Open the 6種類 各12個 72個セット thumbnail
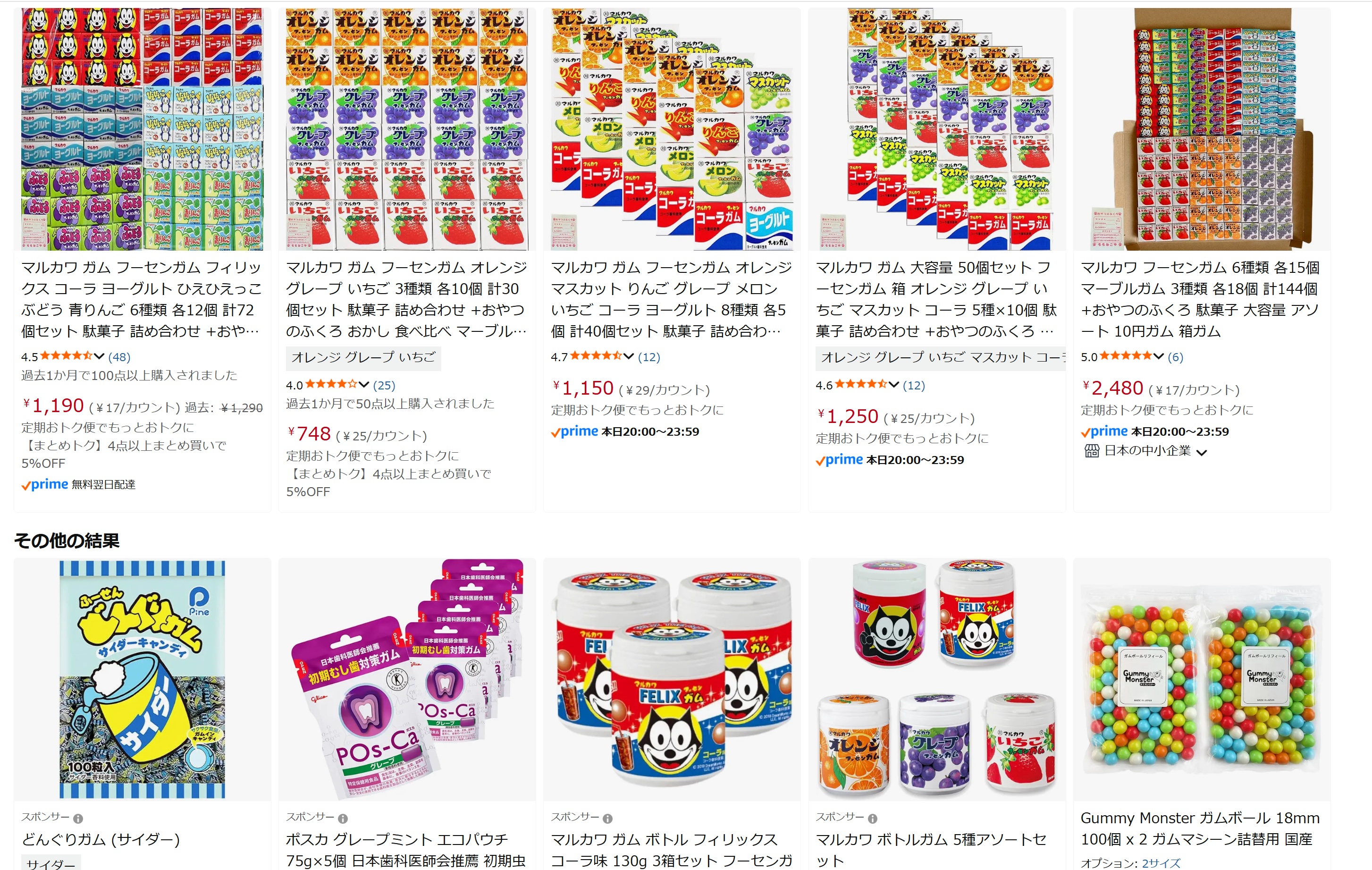 point(143,129)
